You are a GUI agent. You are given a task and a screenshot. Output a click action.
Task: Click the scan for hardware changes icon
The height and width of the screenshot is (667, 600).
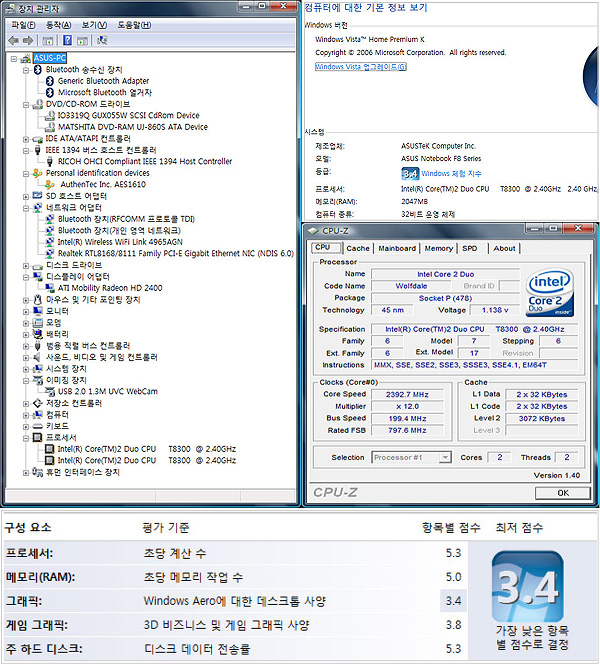click(102, 40)
